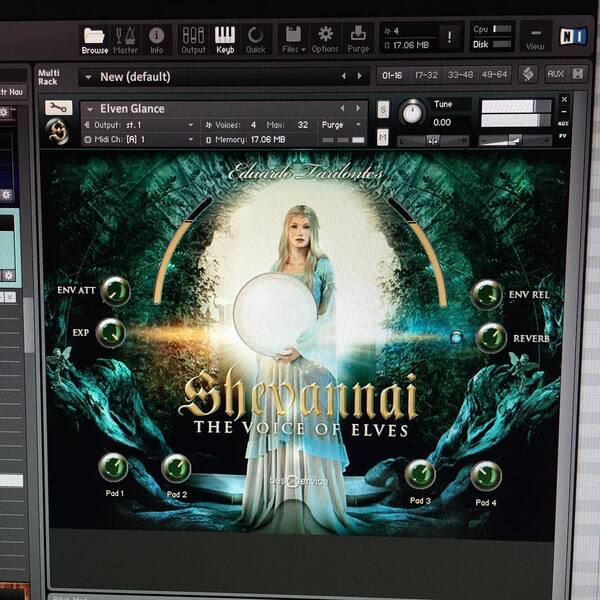This screenshot has width=600, height=600.
Task: Open the Files menu dropdown
Action: [293, 40]
